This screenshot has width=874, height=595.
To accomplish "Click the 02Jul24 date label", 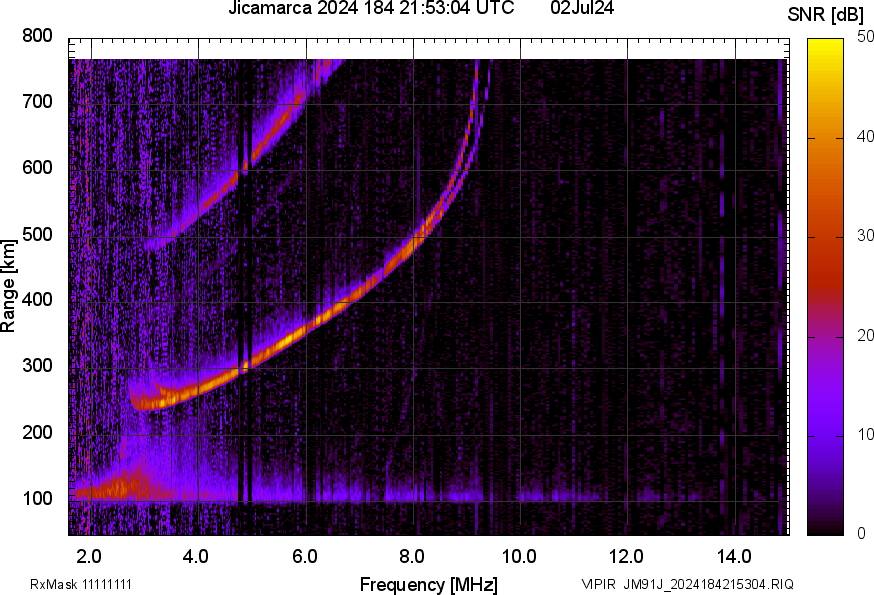I will tap(582, 8).
